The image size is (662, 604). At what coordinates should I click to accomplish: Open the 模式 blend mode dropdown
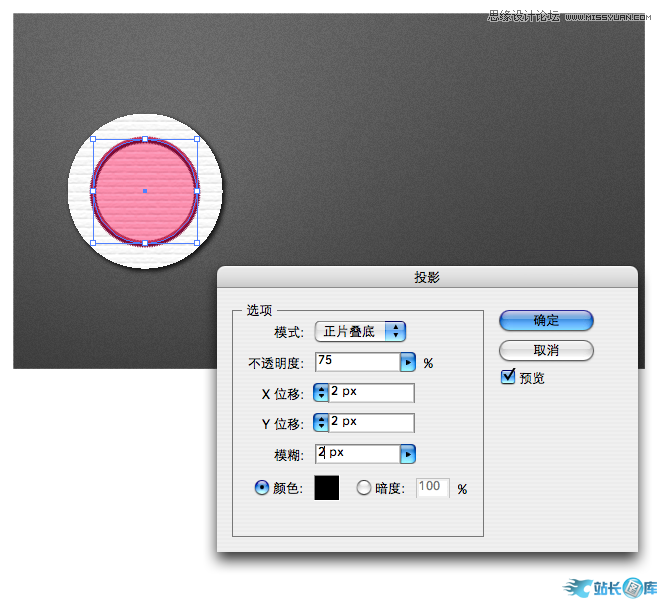[360, 331]
